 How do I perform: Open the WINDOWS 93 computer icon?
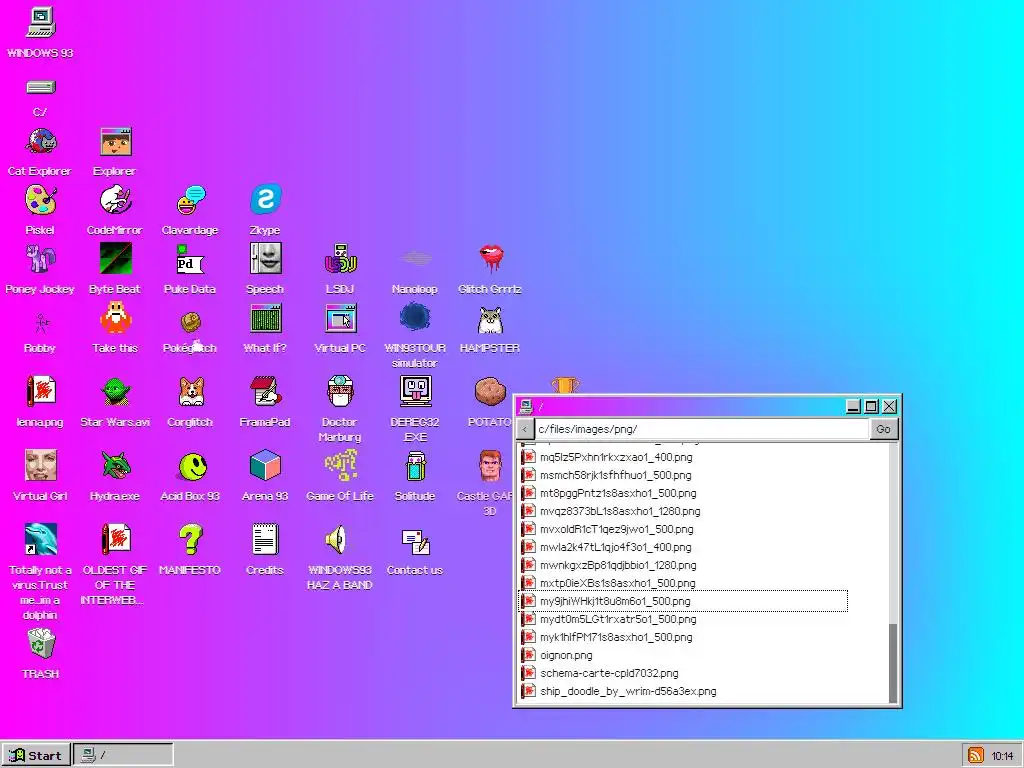(x=40, y=23)
